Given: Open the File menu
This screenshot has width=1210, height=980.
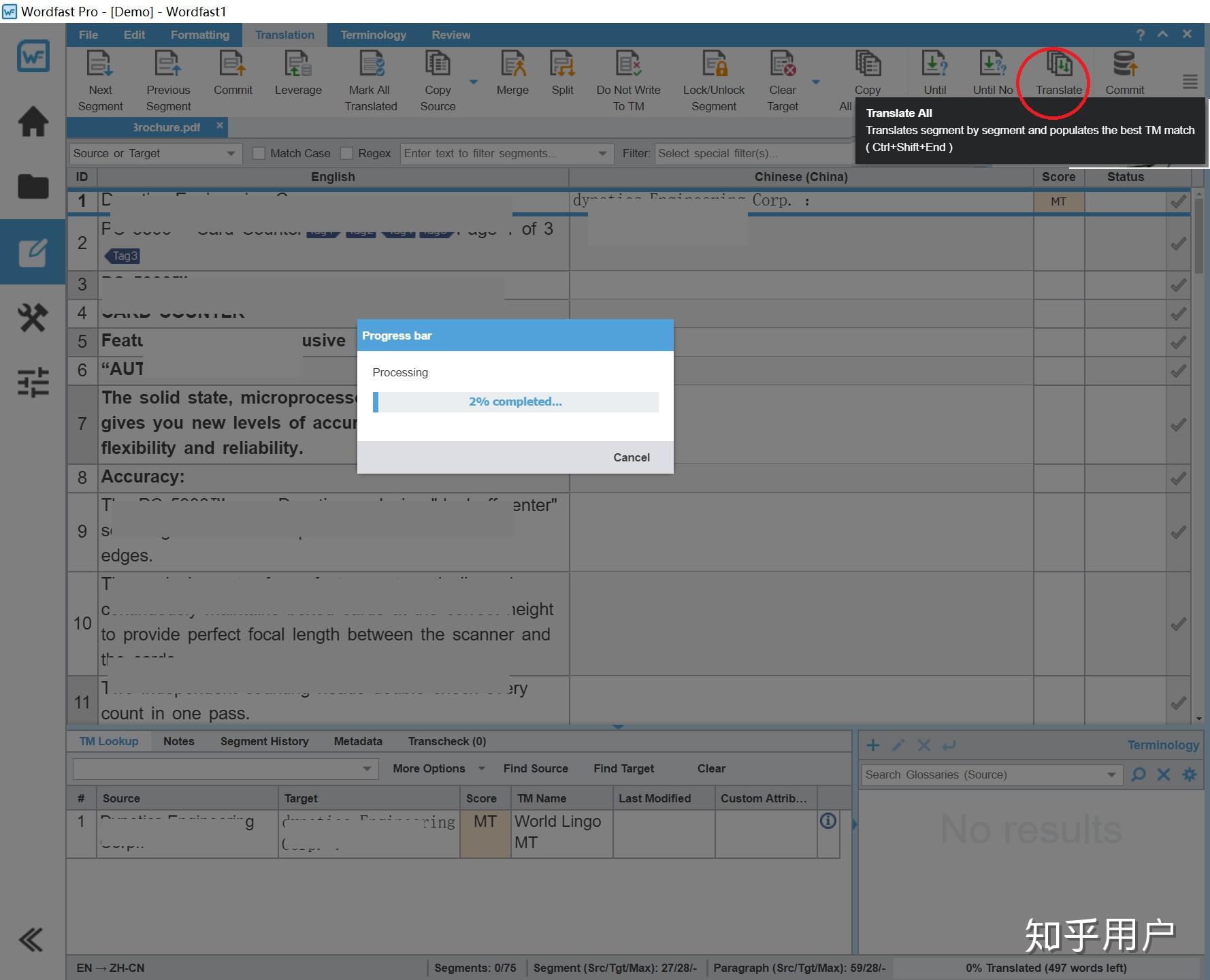Looking at the screenshot, I should [88, 35].
